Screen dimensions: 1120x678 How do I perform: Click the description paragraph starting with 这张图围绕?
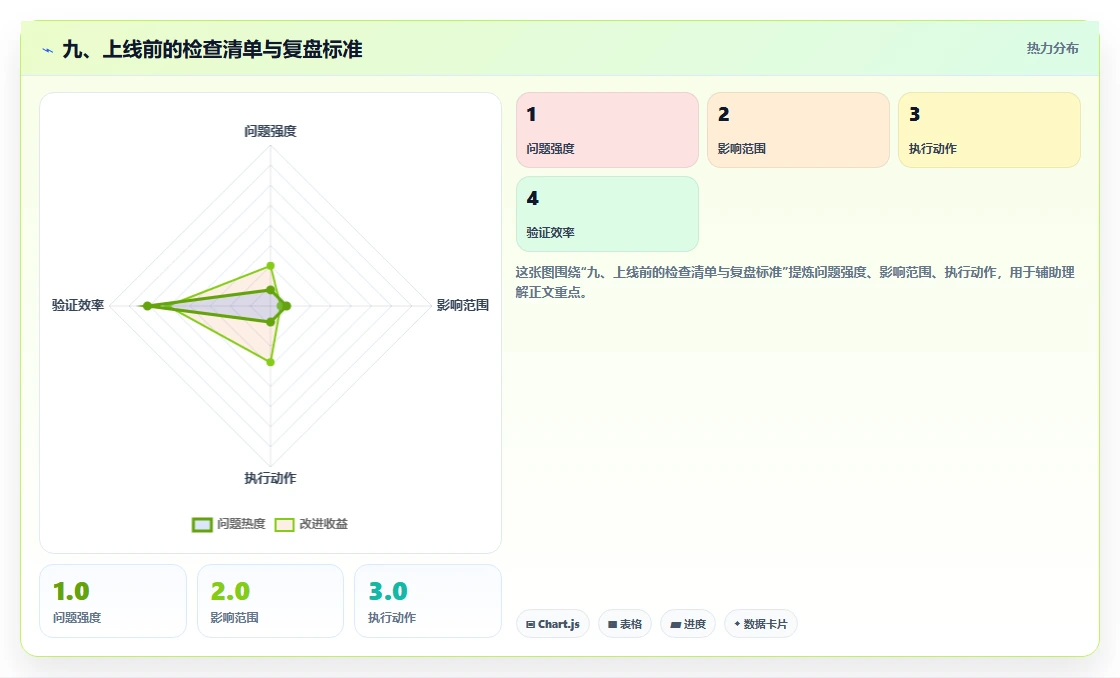pyautogui.click(x=795, y=282)
